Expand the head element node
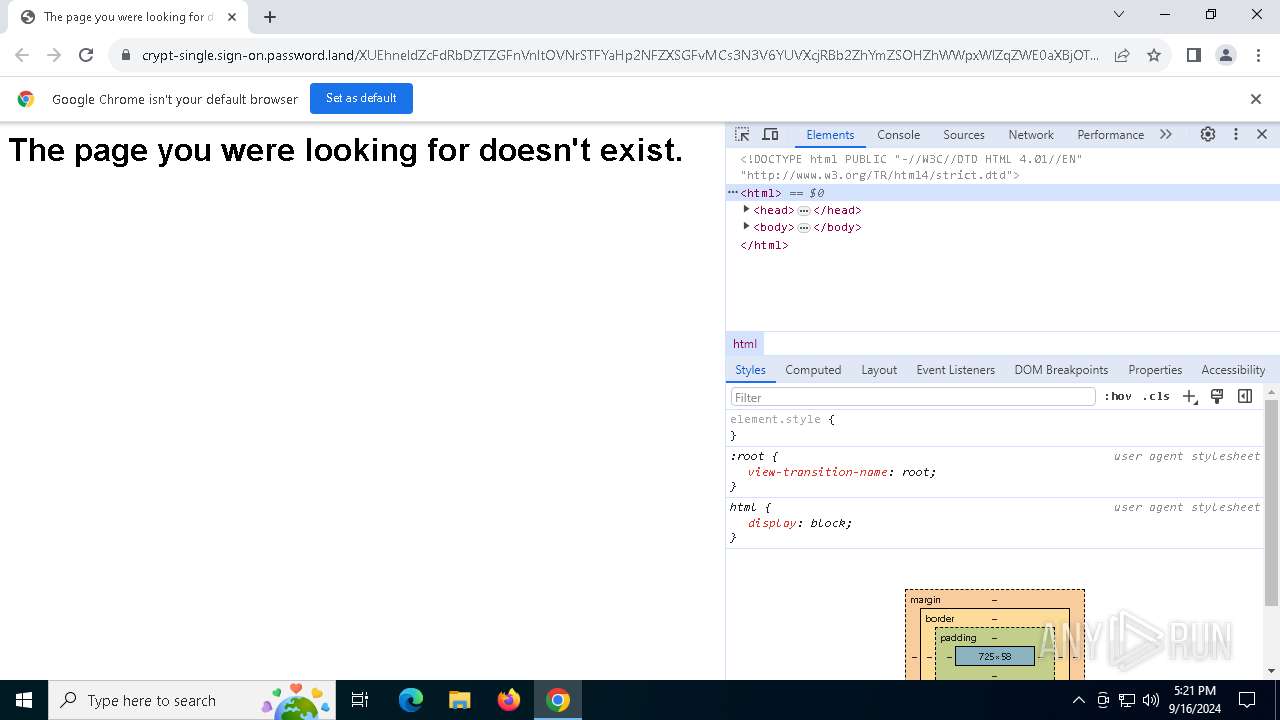The height and width of the screenshot is (720, 1280). pyautogui.click(x=746, y=210)
